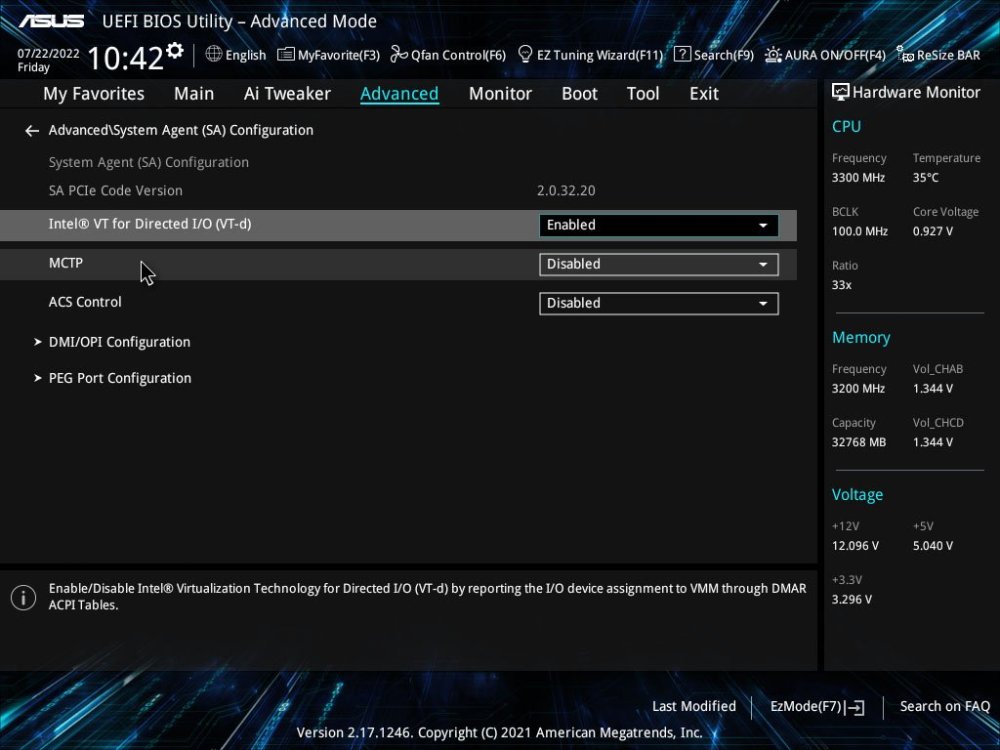This screenshot has height=750, width=1000.
Task: Open Qfan Control fan icon
Action: click(399, 54)
